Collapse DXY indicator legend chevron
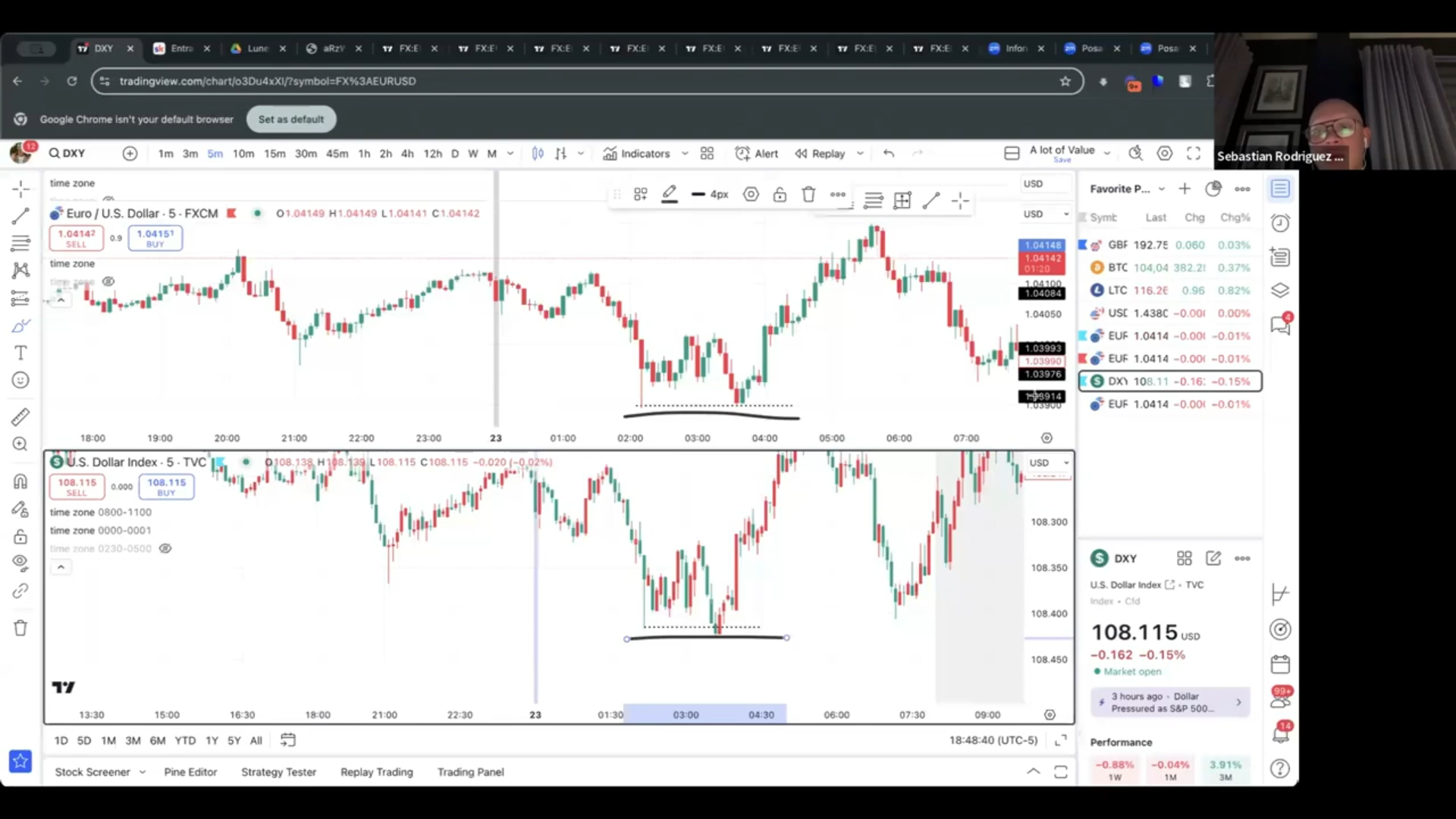This screenshot has width=1456, height=819. pyautogui.click(x=61, y=567)
